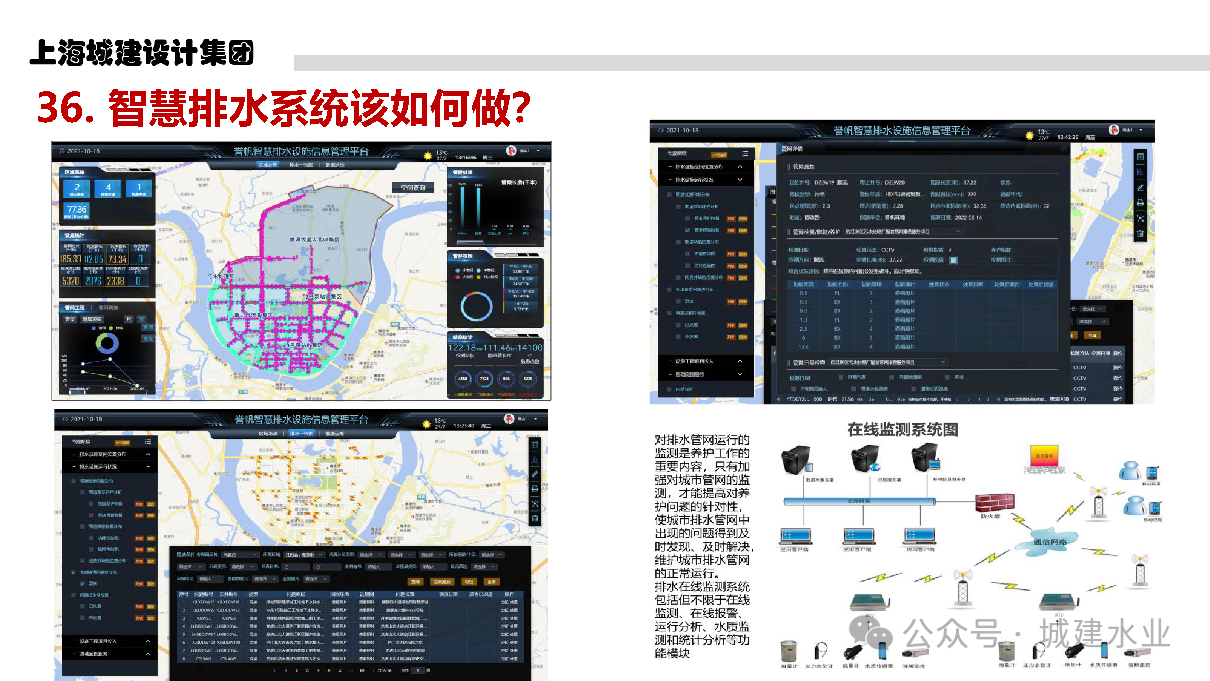Click the sun weather icon on pipe-details dashboard
The image size is (1210, 681).
tap(1027, 132)
